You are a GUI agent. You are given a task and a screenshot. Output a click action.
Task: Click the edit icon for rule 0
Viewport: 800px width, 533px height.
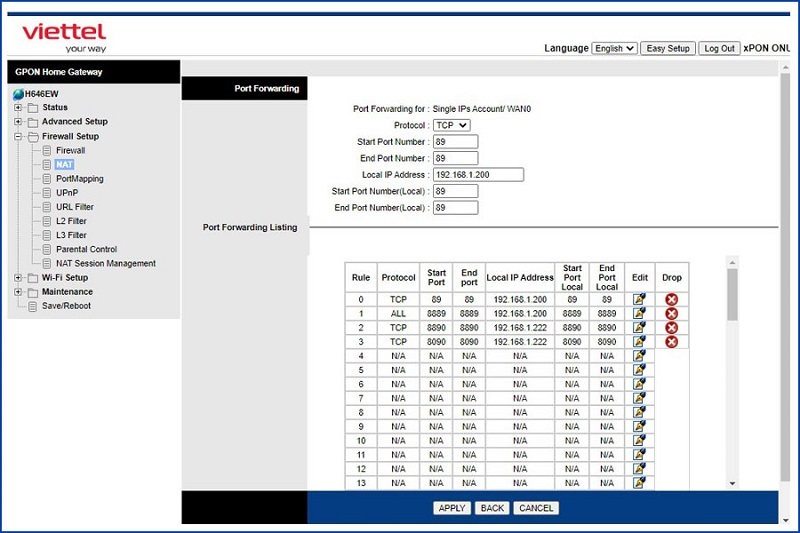point(639,299)
